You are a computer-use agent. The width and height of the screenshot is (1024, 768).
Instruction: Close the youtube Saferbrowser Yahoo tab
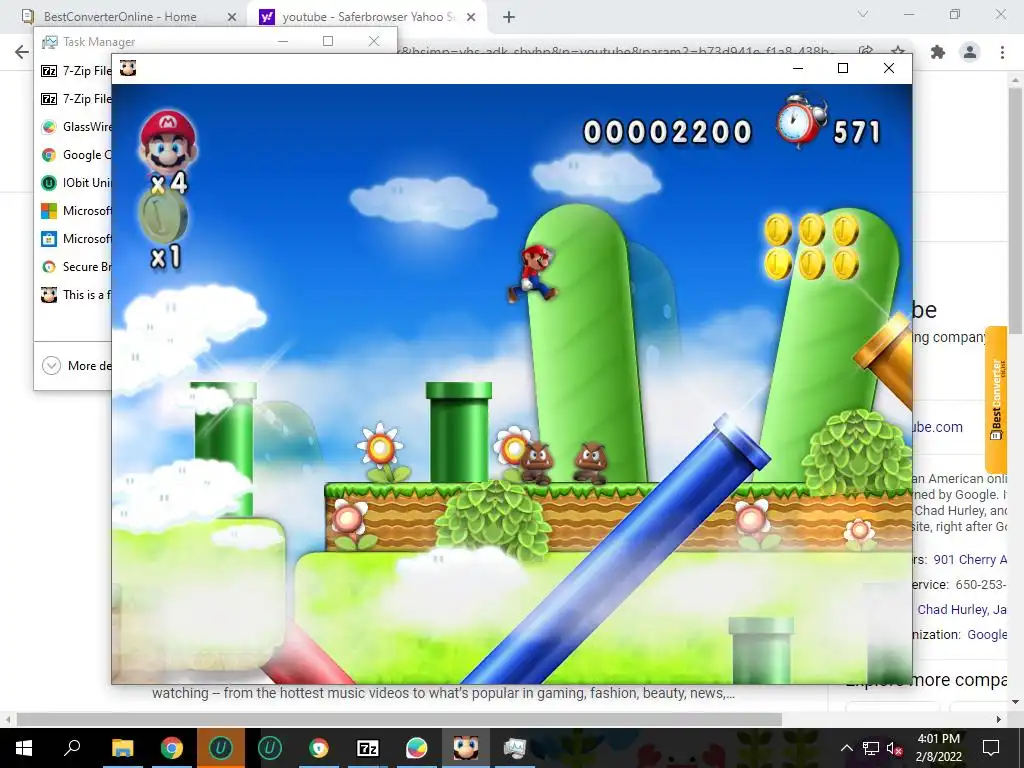(471, 18)
